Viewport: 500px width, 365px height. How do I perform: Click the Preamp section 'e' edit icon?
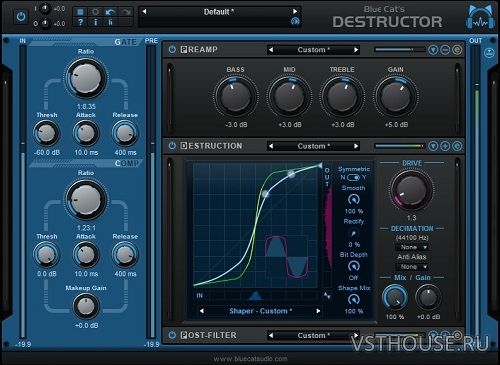[457, 50]
